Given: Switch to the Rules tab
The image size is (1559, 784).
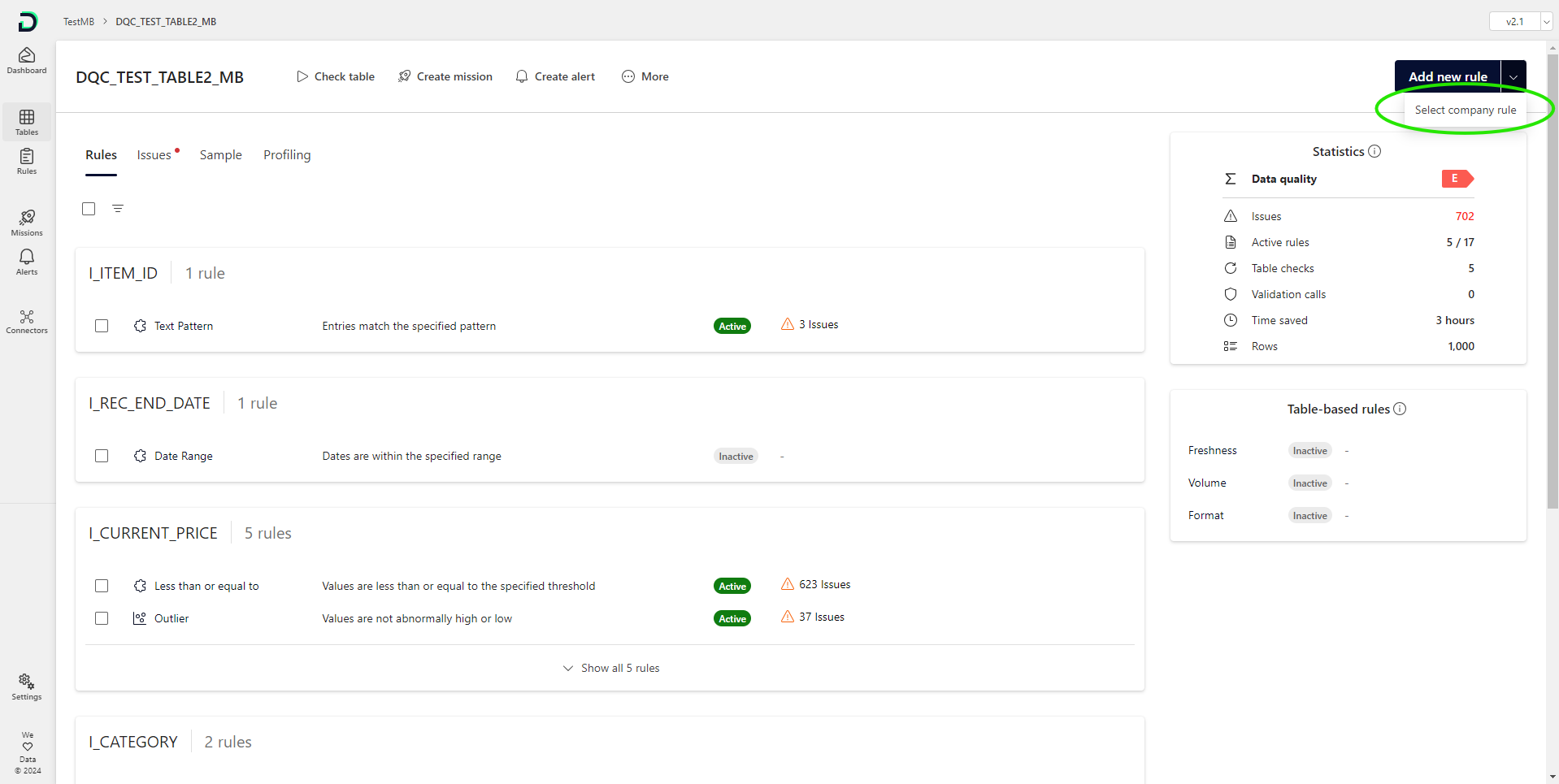Looking at the screenshot, I should [x=101, y=155].
